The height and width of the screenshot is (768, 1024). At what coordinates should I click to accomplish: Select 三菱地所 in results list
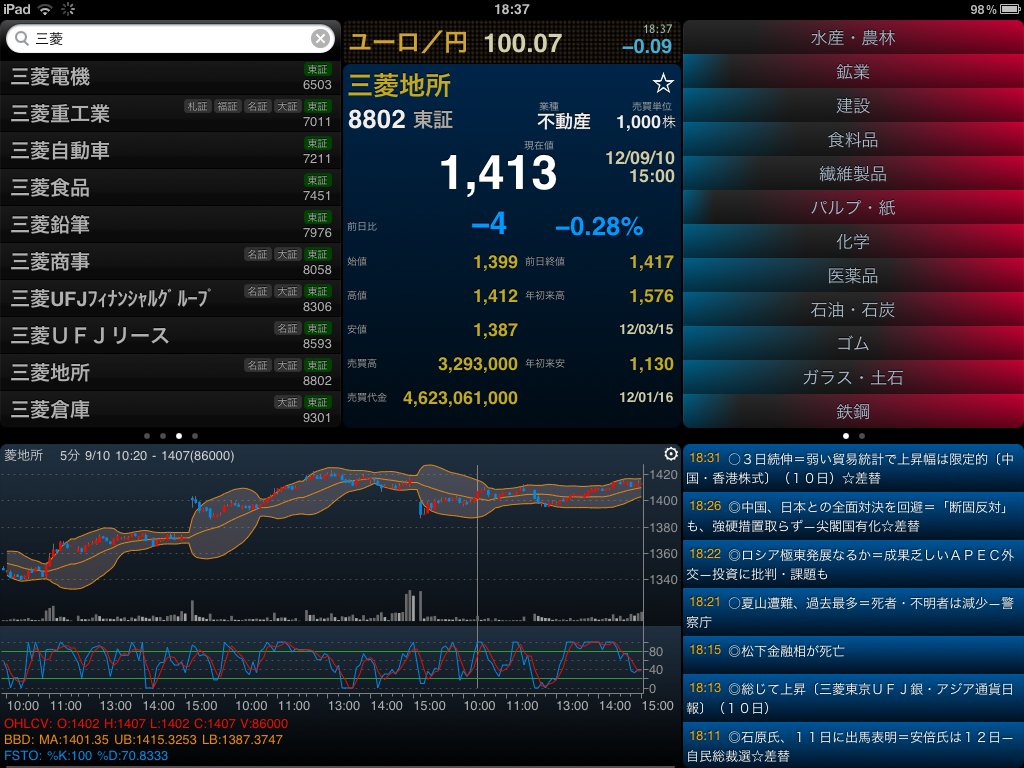(x=170, y=373)
